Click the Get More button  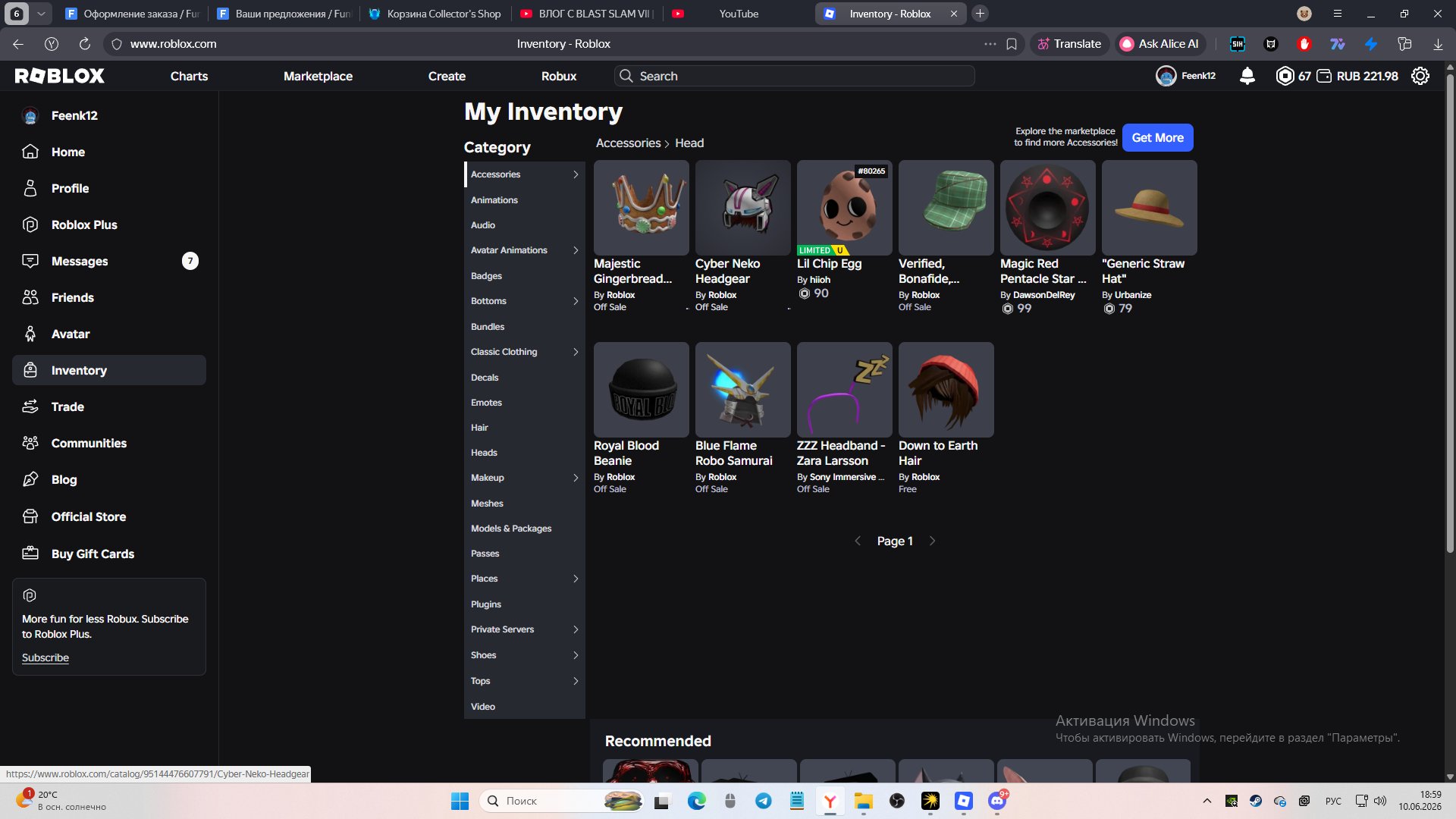tap(1157, 137)
